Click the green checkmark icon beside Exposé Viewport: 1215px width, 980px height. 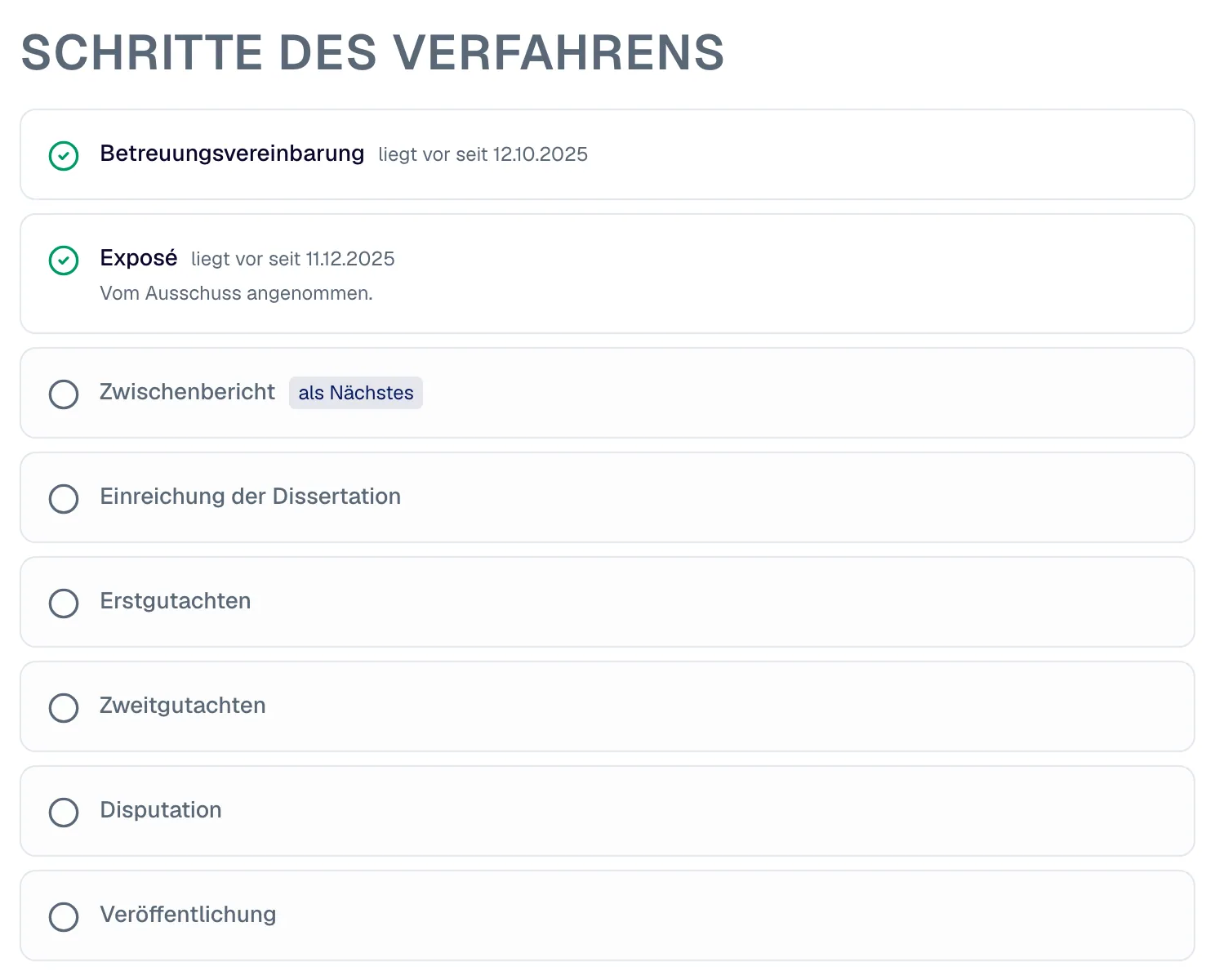tap(64, 261)
